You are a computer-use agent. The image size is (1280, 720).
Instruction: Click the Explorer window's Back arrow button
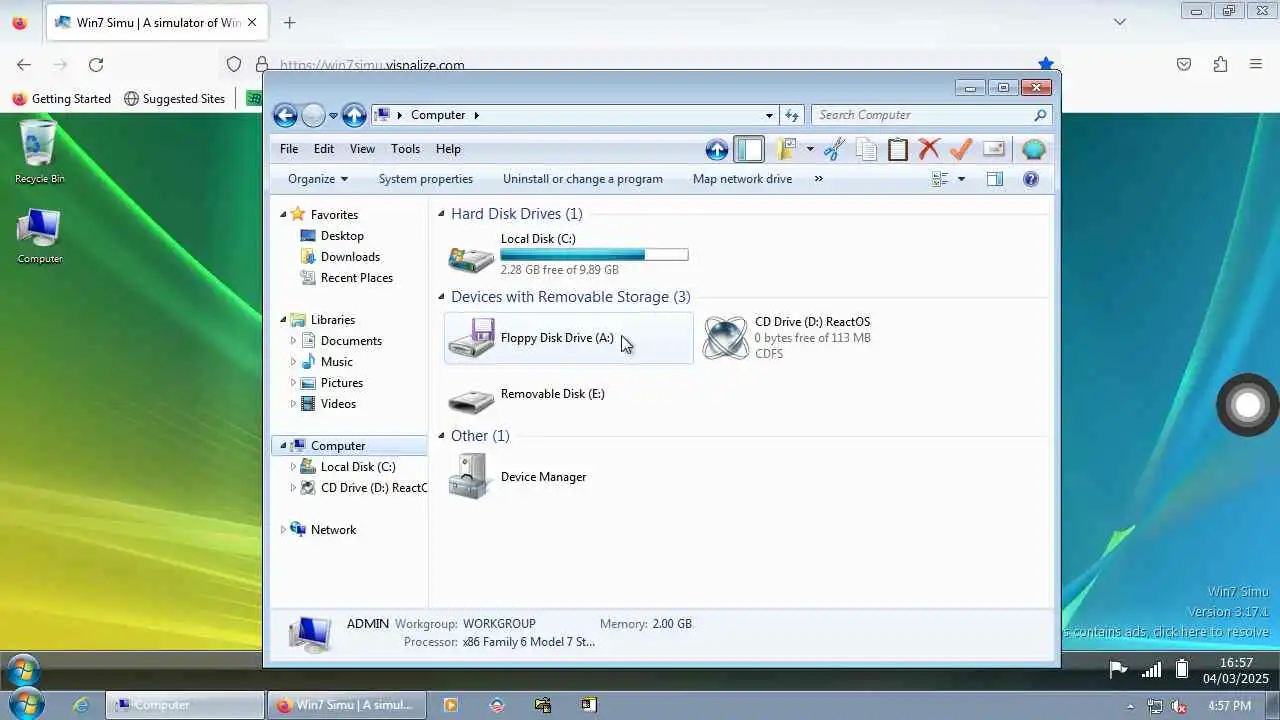(285, 115)
